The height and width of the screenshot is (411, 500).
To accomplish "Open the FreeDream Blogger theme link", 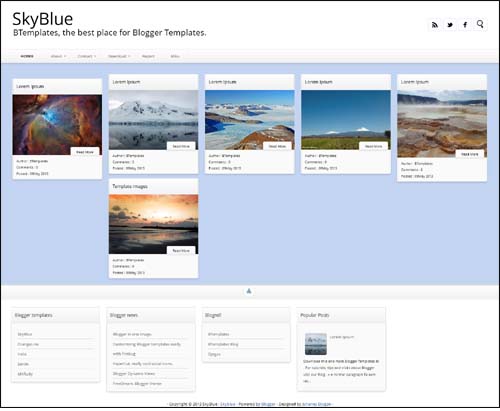I will (137, 384).
